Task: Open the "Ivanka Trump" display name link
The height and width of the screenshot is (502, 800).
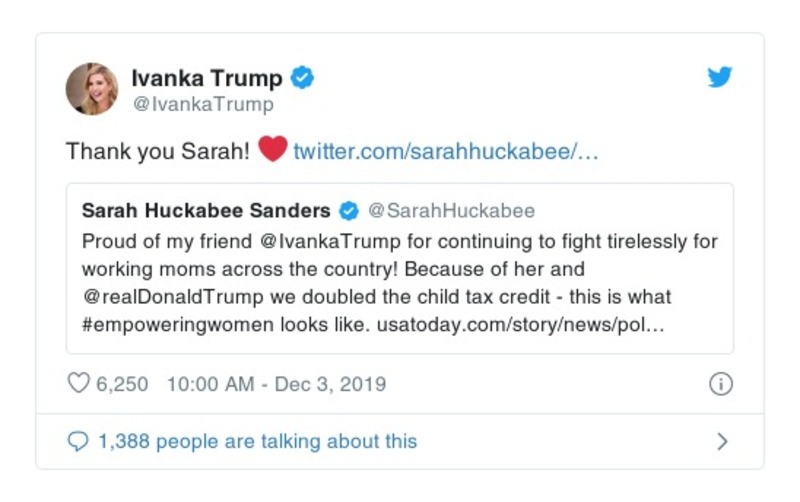Action: click(x=207, y=77)
